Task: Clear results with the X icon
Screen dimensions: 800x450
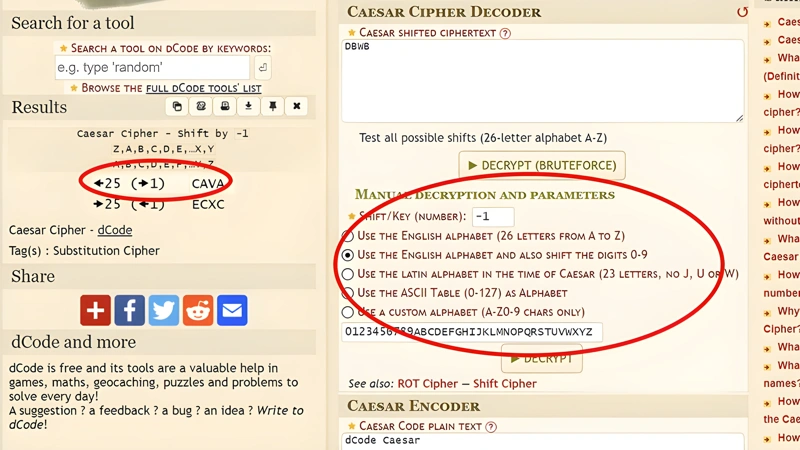Action: coord(296,106)
